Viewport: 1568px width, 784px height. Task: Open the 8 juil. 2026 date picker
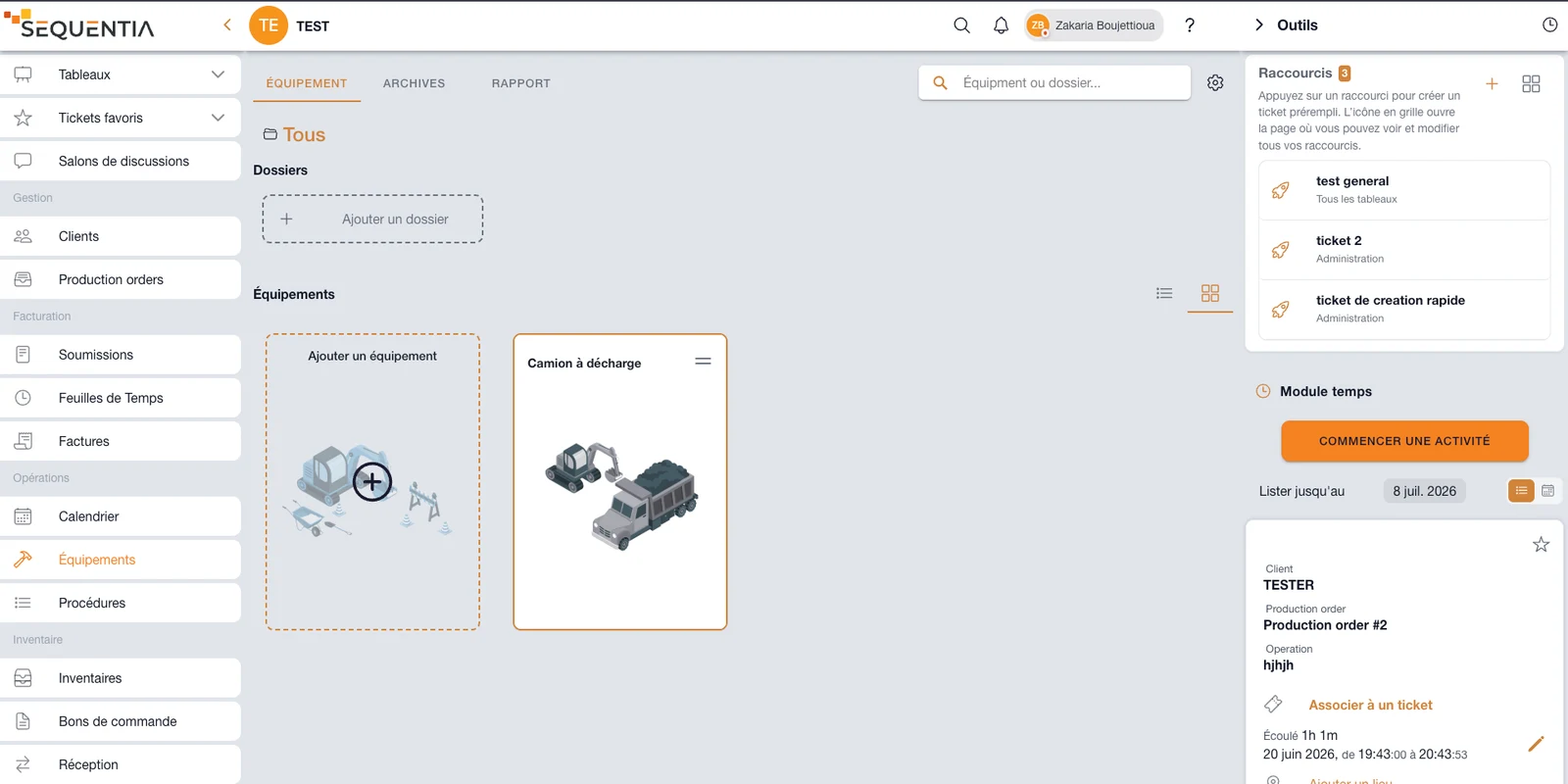click(1424, 491)
